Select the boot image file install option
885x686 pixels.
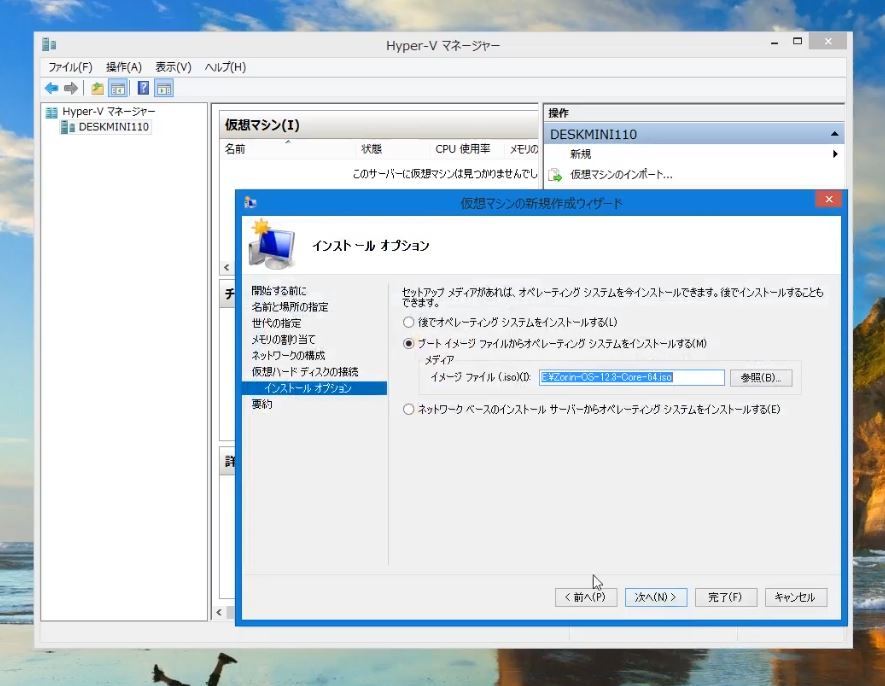[x=407, y=343]
